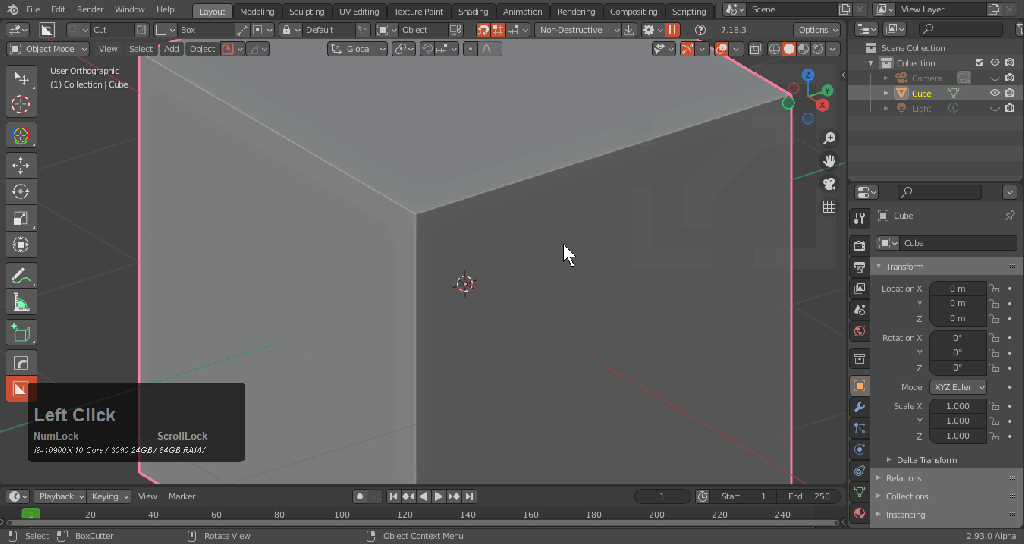Expand the Delta Transform section
Viewport: 1024px width, 544px height.
927,460
